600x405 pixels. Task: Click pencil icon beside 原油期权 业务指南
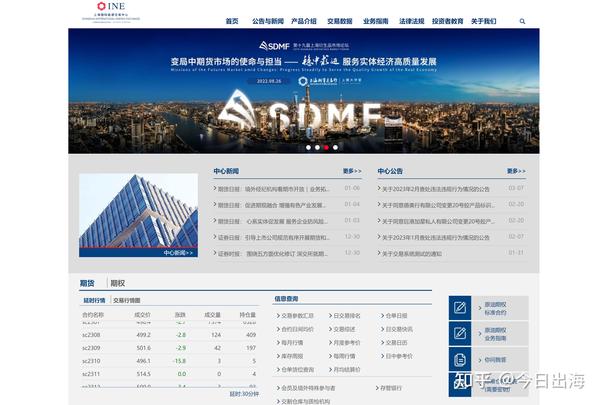tap(460, 333)
